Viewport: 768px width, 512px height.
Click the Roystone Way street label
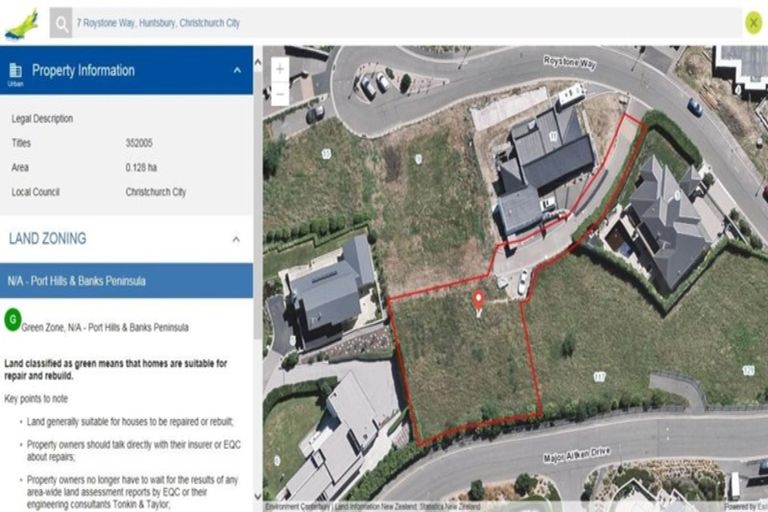(x=570, y=63)
